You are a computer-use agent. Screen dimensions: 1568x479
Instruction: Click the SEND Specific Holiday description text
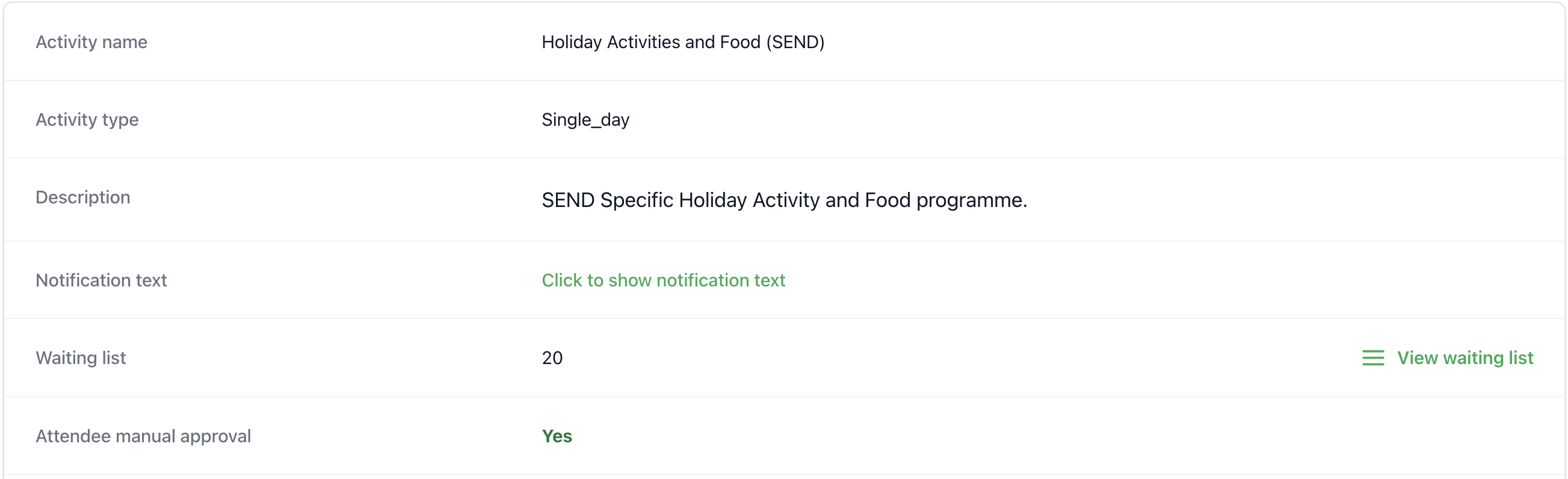783,200
